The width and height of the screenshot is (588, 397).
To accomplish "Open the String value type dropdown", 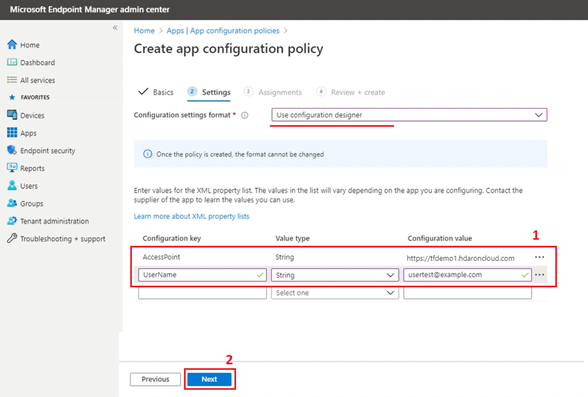I will (x=335, y=275).
